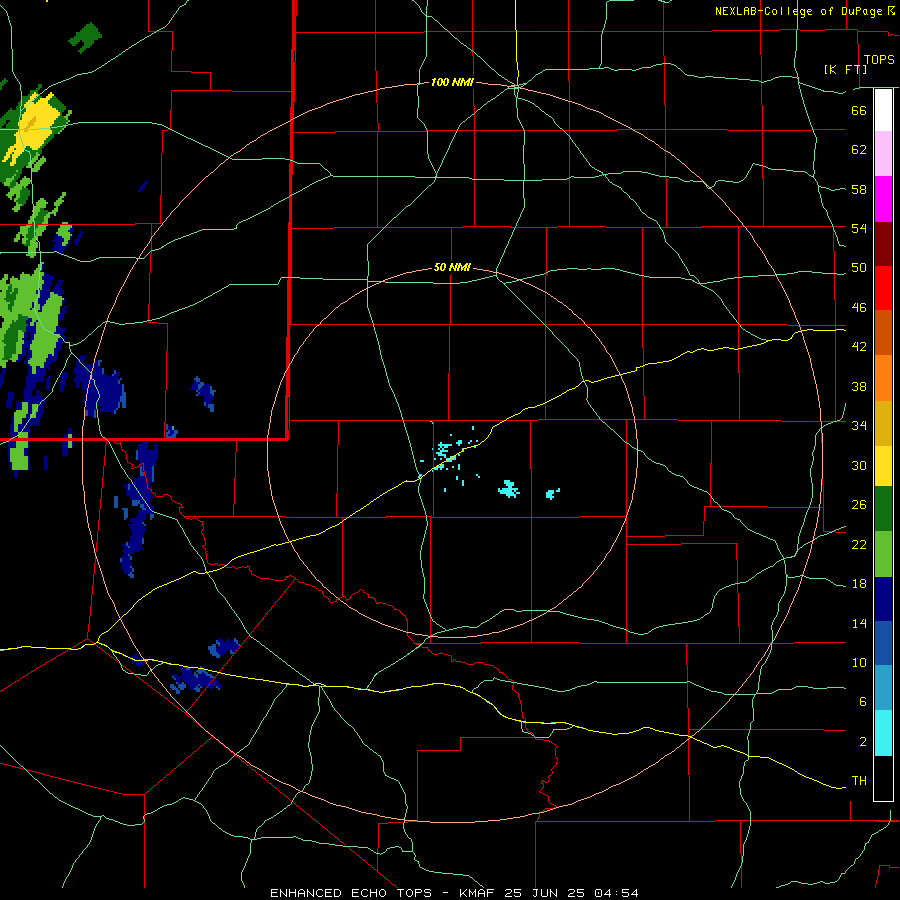Click the "2" legend label

point(862,742)
